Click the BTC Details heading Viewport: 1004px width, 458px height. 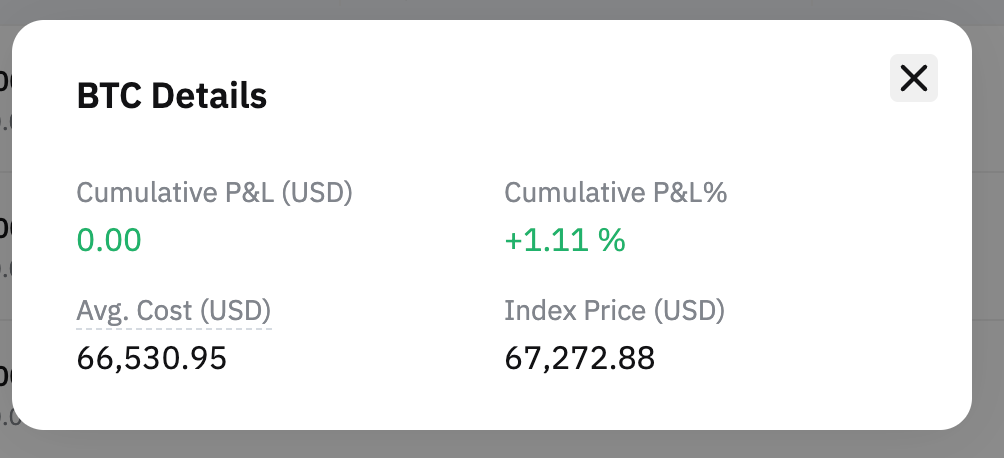[x=172, y=97]
